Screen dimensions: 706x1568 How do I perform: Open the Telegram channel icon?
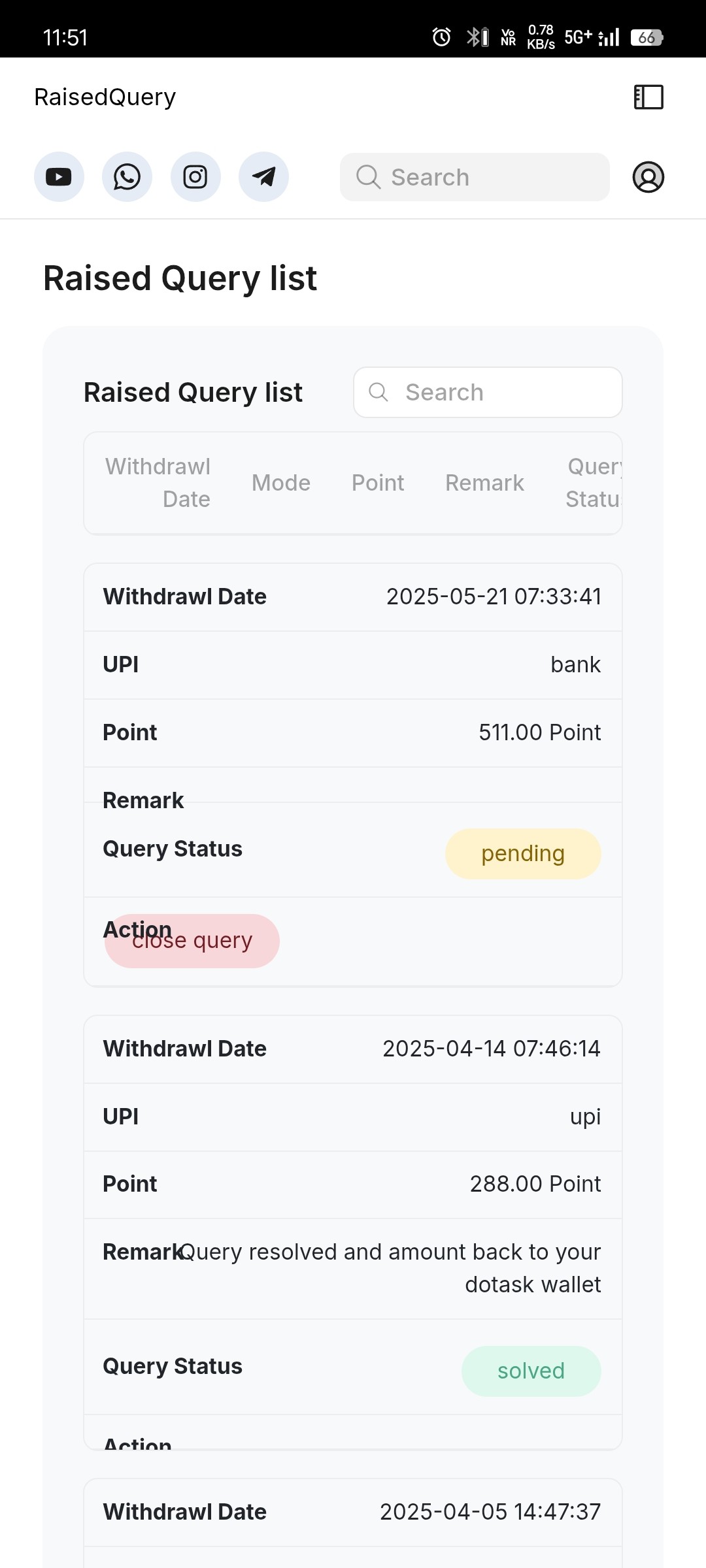(263, 177)
